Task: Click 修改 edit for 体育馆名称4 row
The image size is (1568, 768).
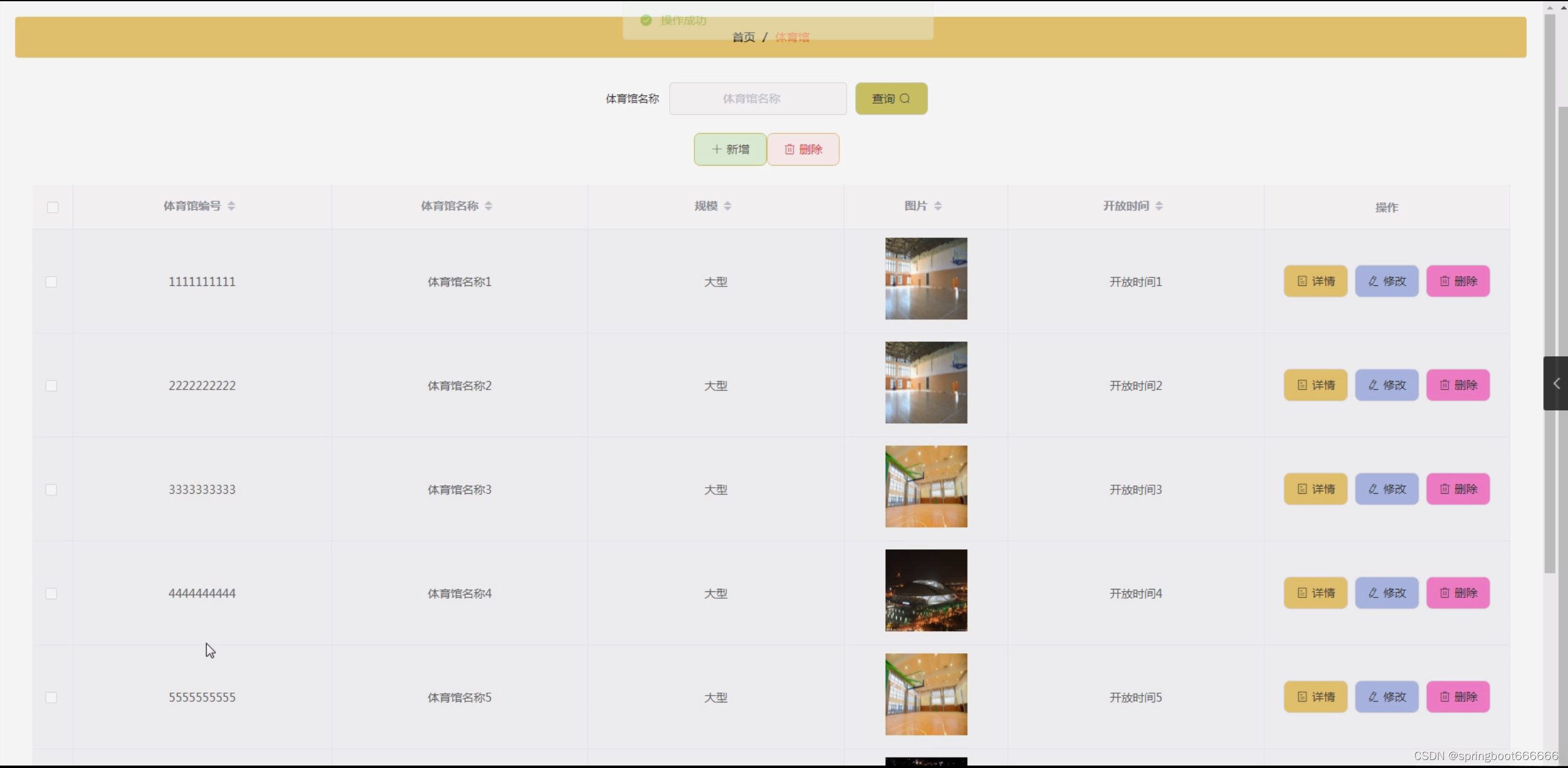Action: point(1386,593)
